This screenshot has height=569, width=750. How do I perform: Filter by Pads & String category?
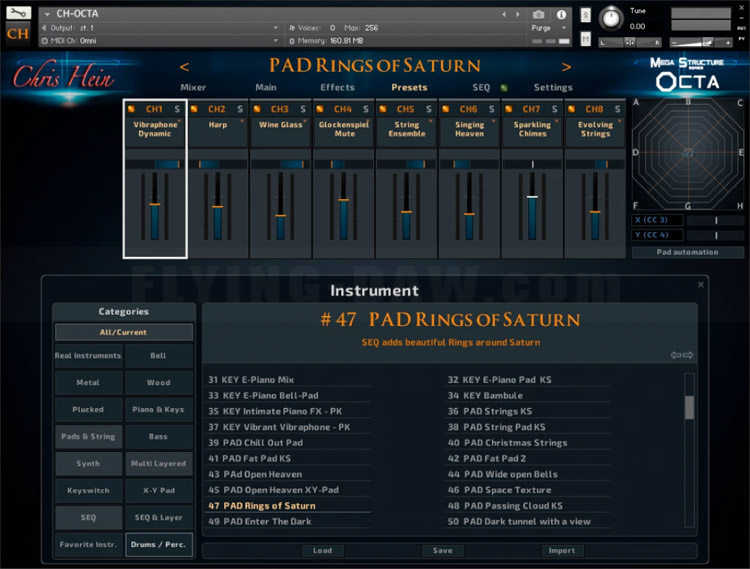[88, 437]
